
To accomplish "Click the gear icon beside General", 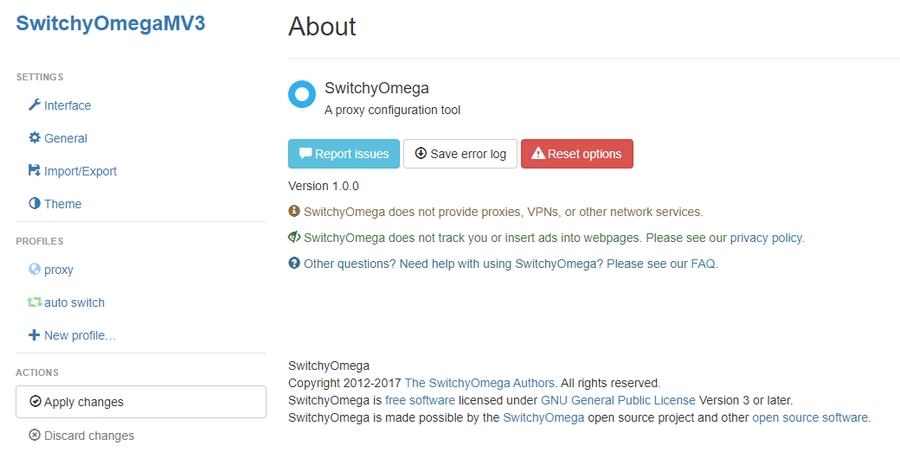I will 34,138.
